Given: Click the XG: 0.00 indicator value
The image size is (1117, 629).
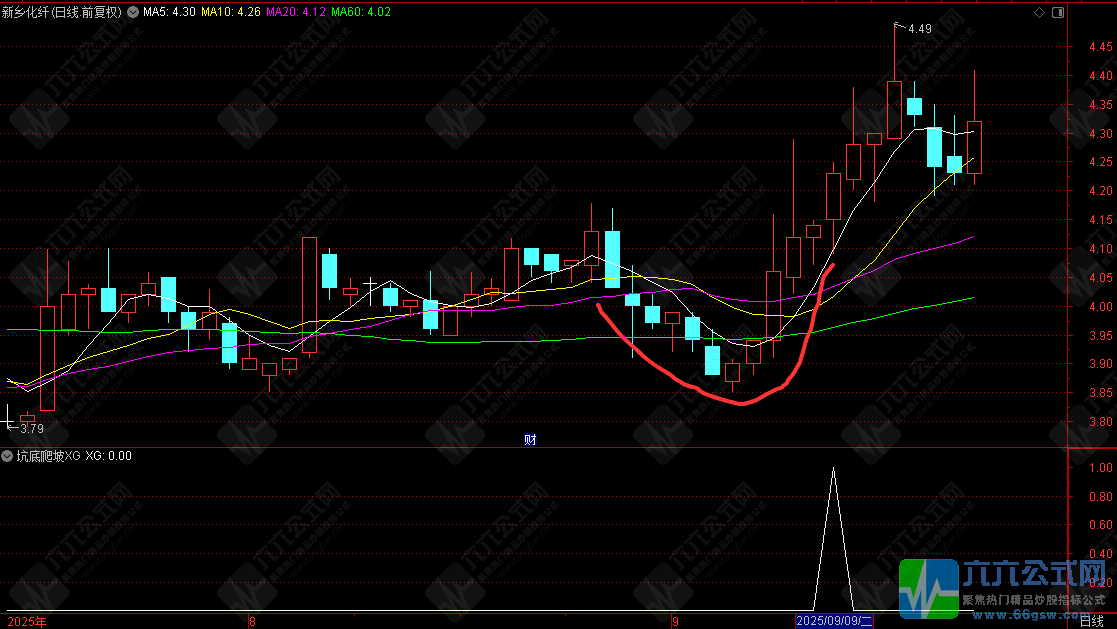Looking at the screenshot, I should [x=108, y=456].
